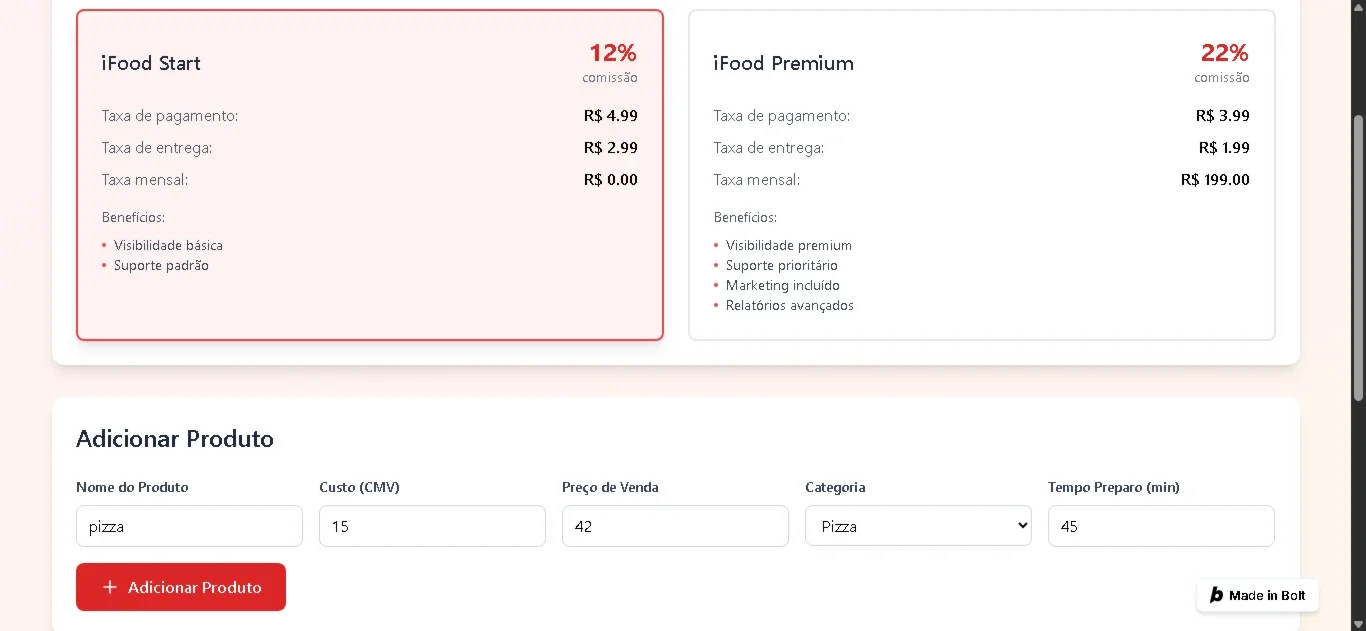Viewport: 1366px width, 631px height.
Task: Click the iFood Start title text
Action: point(151,63)
